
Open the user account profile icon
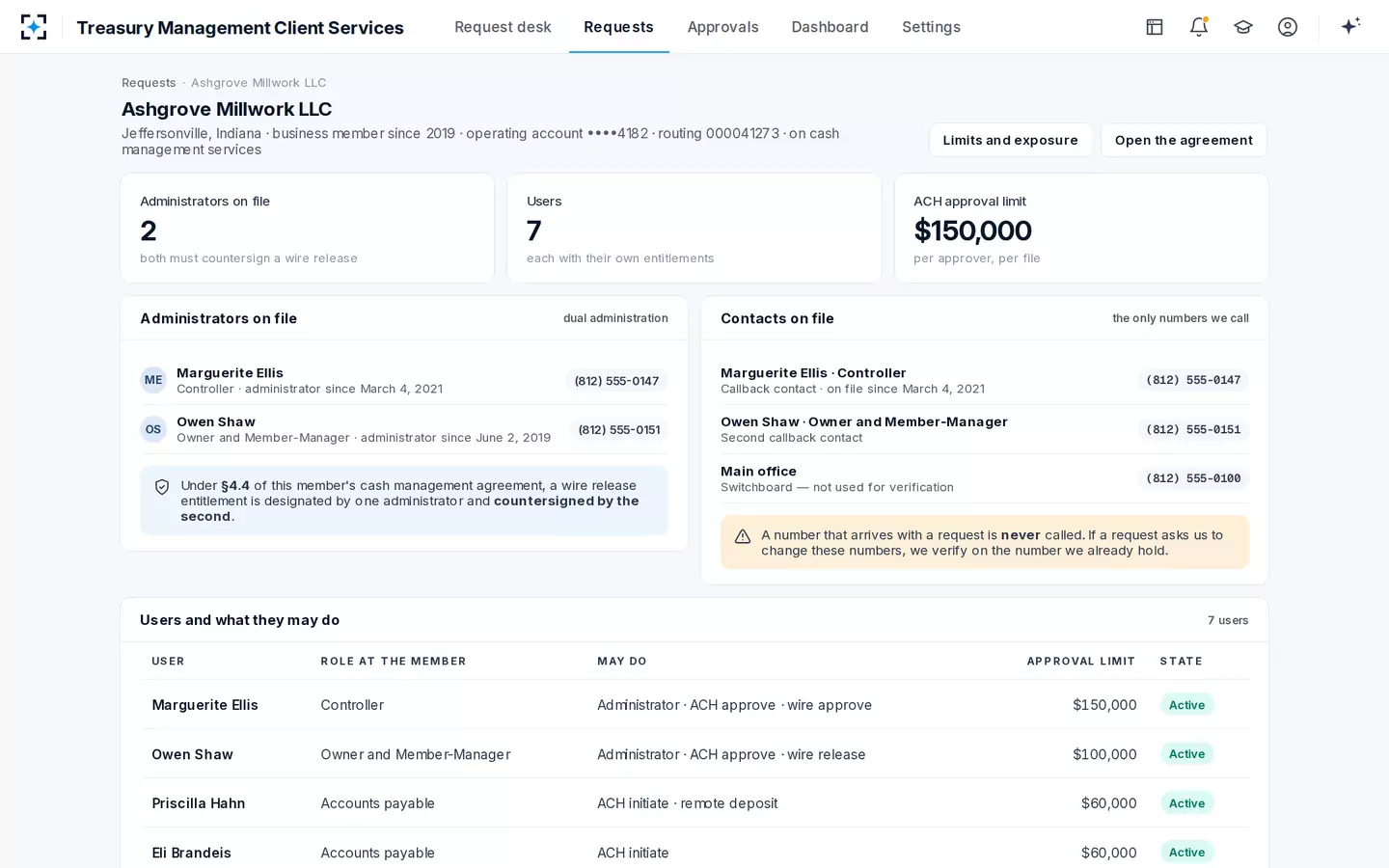point(1288,27)
